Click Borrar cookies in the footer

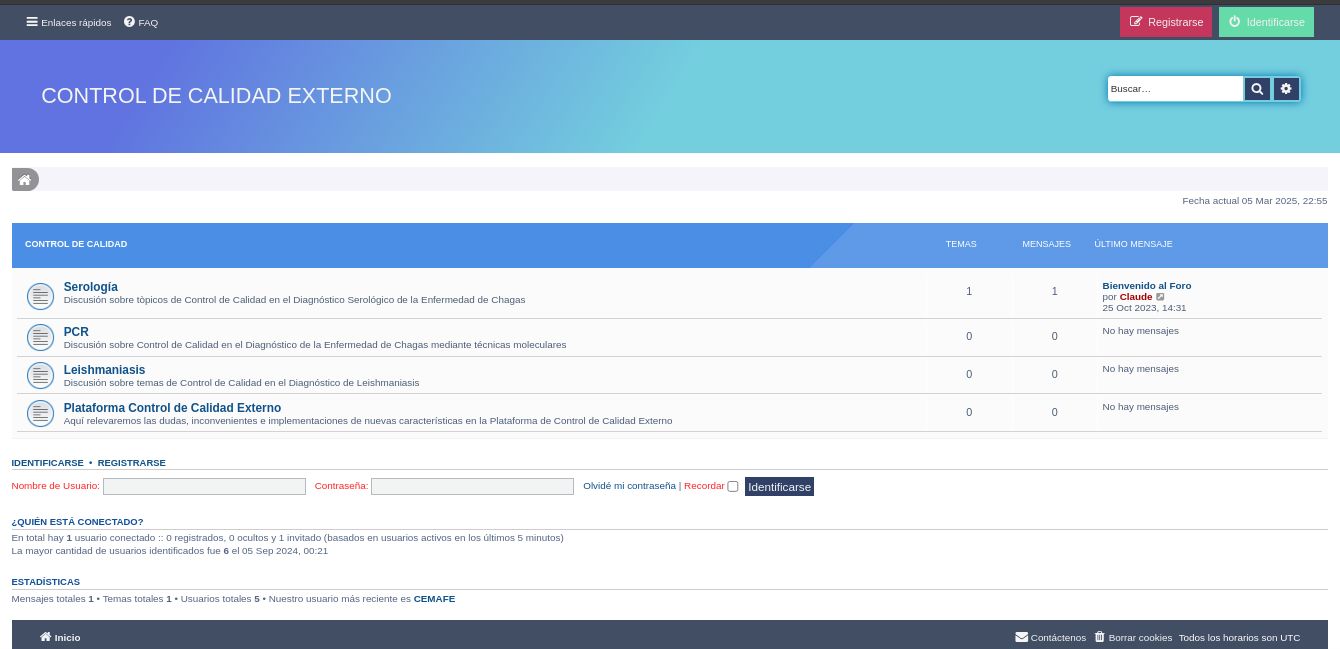tap(1132, 637)
